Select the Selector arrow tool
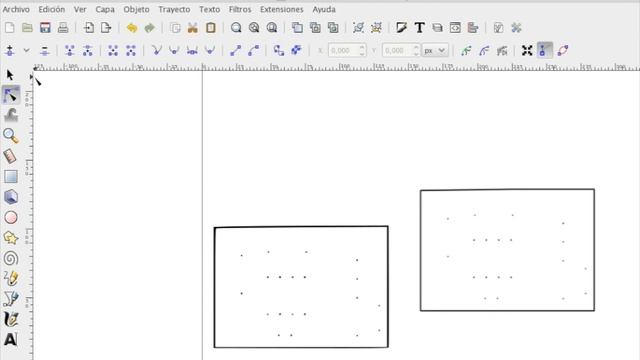Image resolution: width=640 pixels, height=360 pixels. click(x=10, y=75)
